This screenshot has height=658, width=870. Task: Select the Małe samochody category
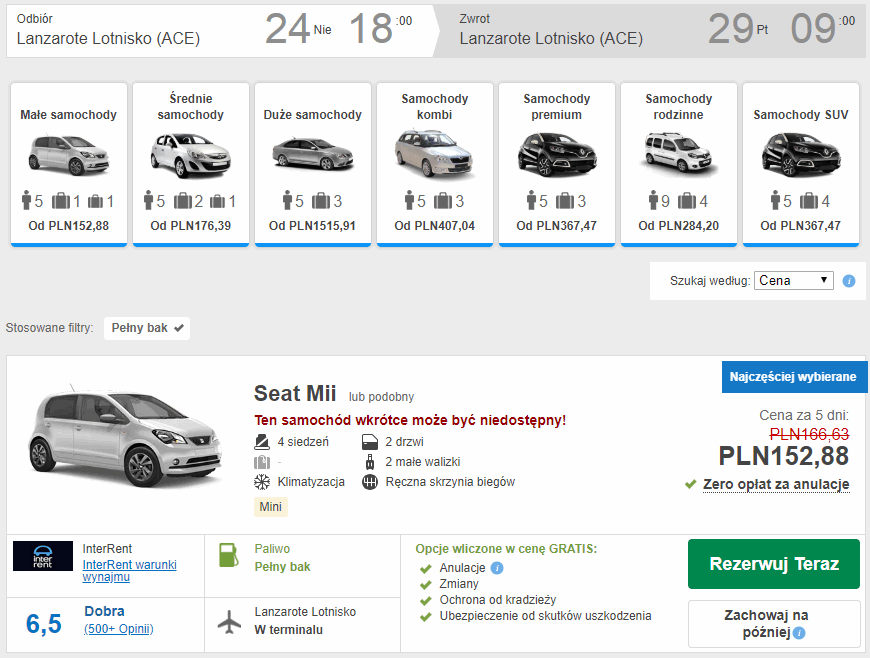pos(69,163)
